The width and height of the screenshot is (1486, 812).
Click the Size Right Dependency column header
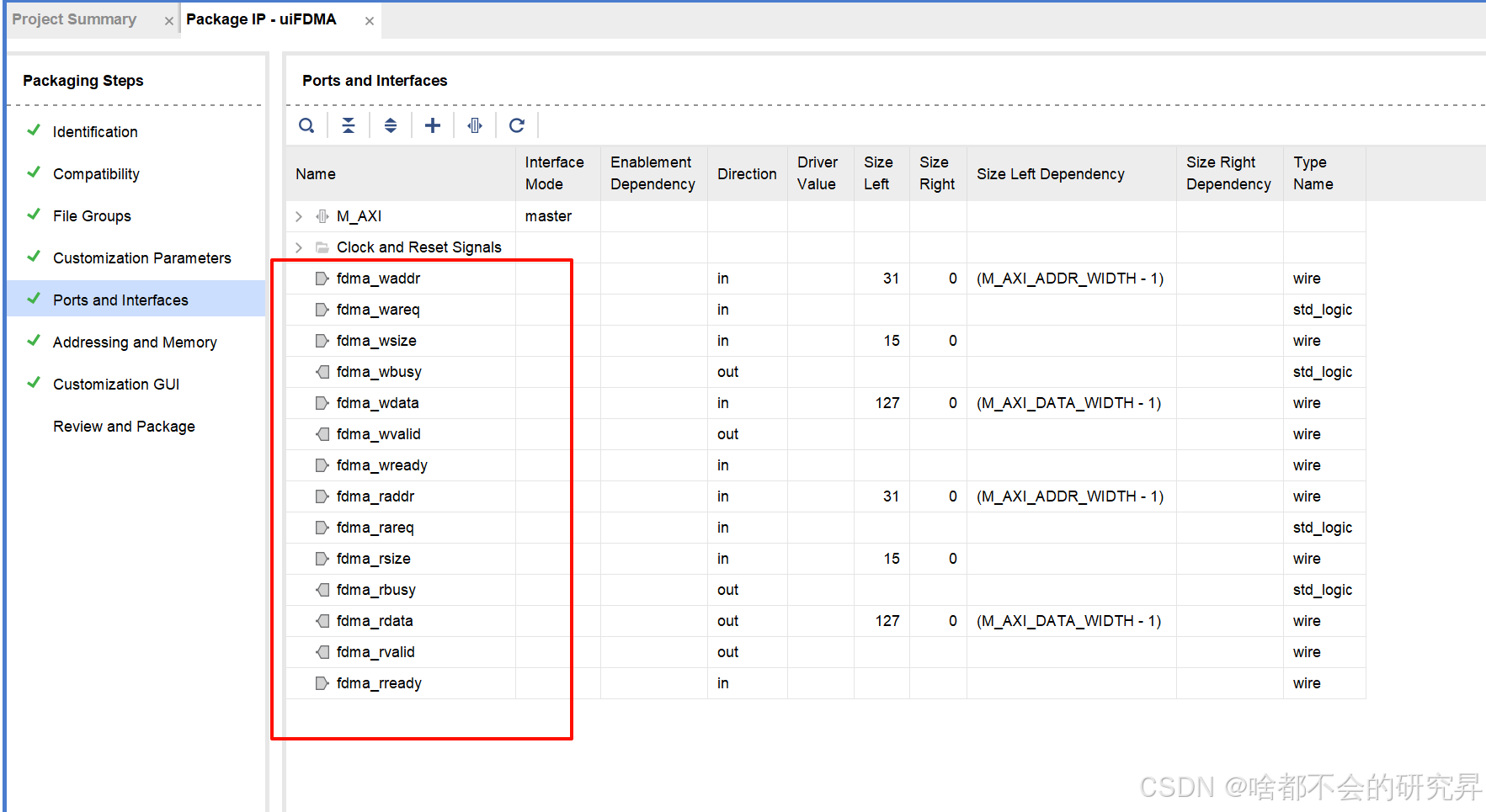click(1229, 173)
